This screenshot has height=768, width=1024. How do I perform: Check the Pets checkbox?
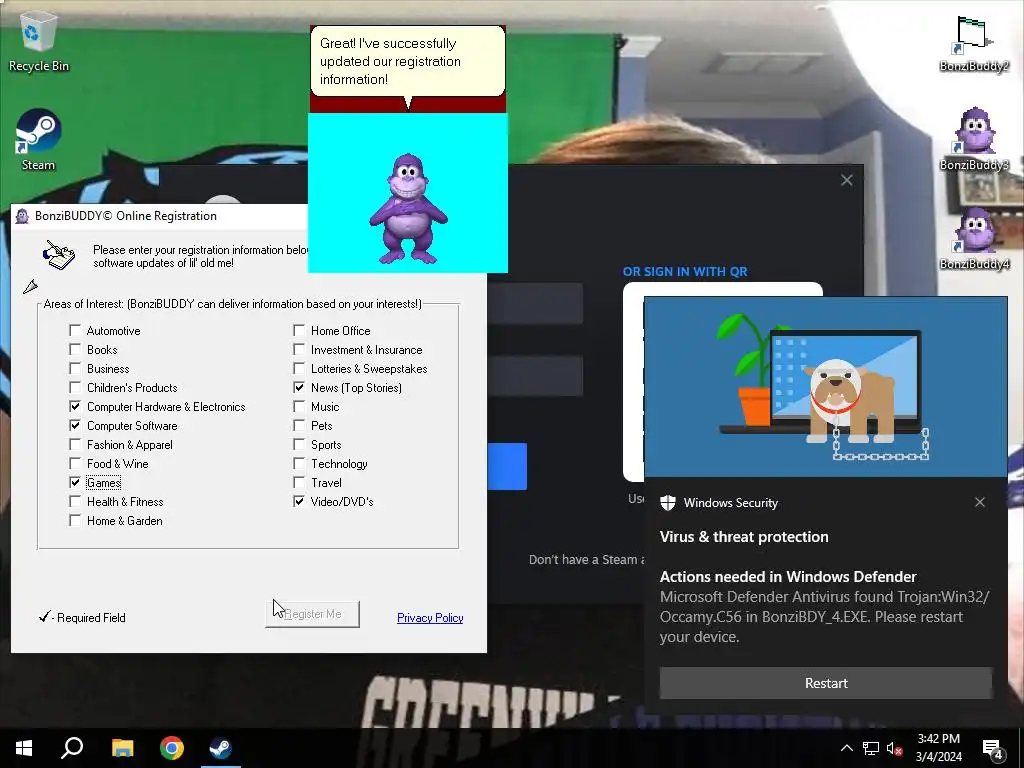tap(299, 425)
